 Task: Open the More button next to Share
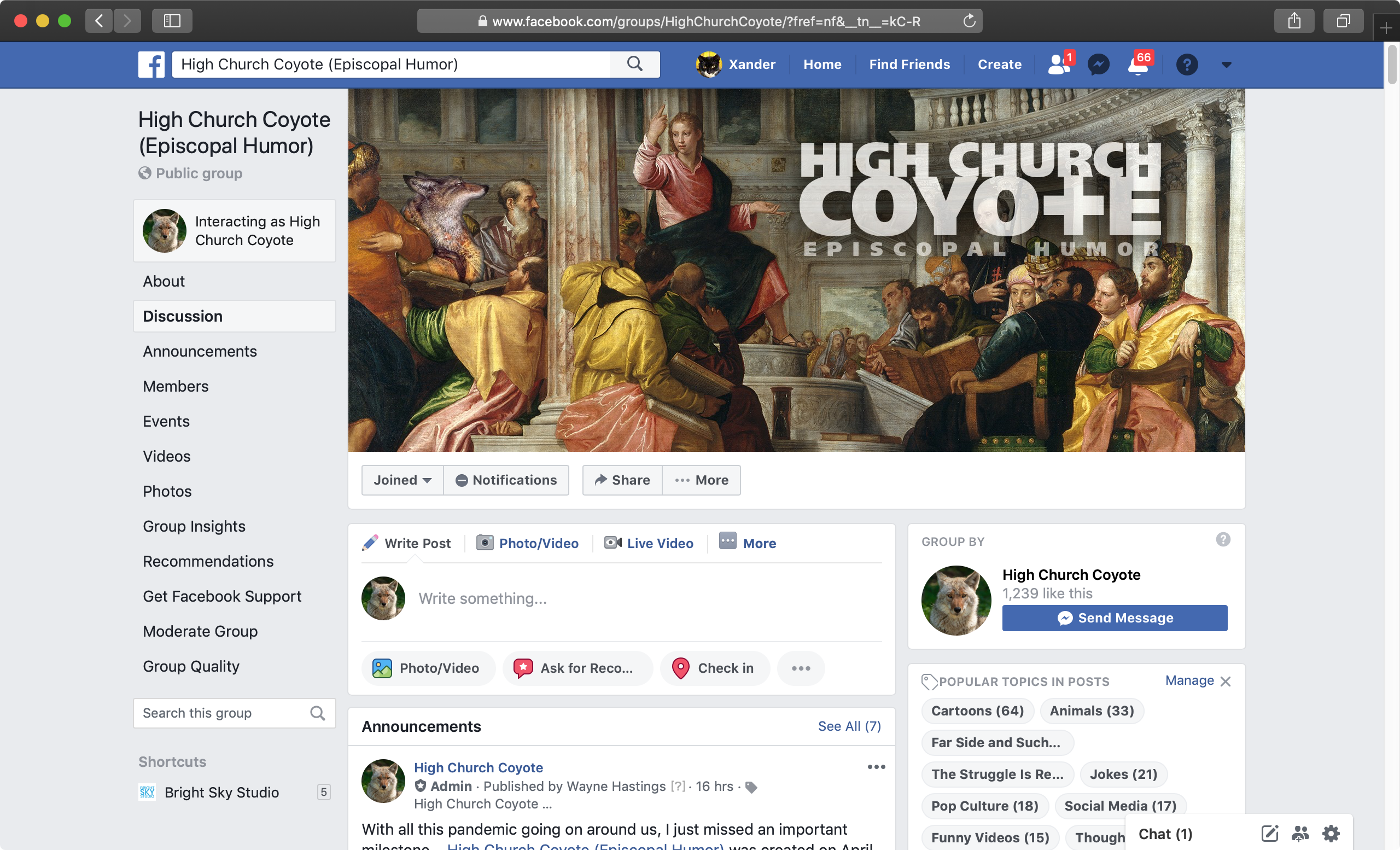tap(702, 480)
